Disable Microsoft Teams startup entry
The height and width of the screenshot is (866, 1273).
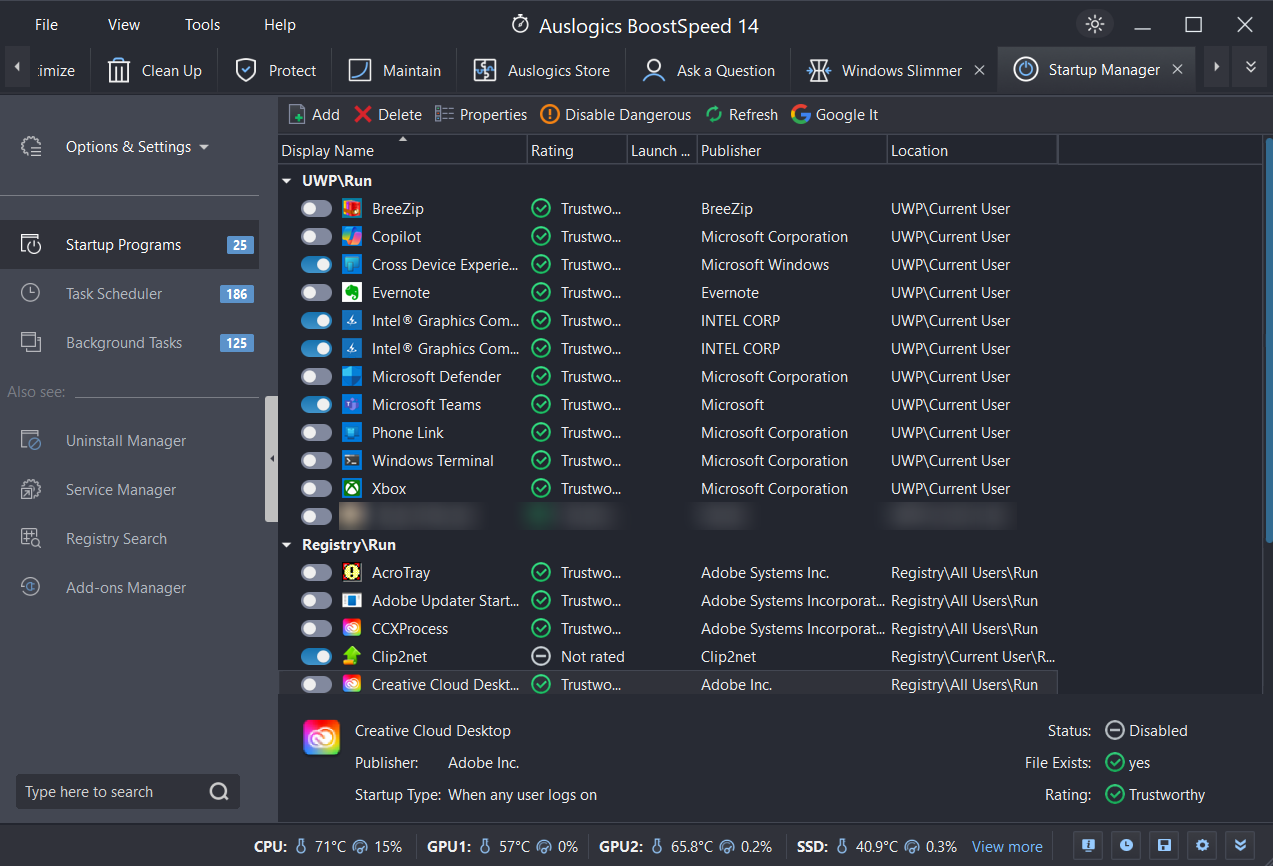point(316,404)
